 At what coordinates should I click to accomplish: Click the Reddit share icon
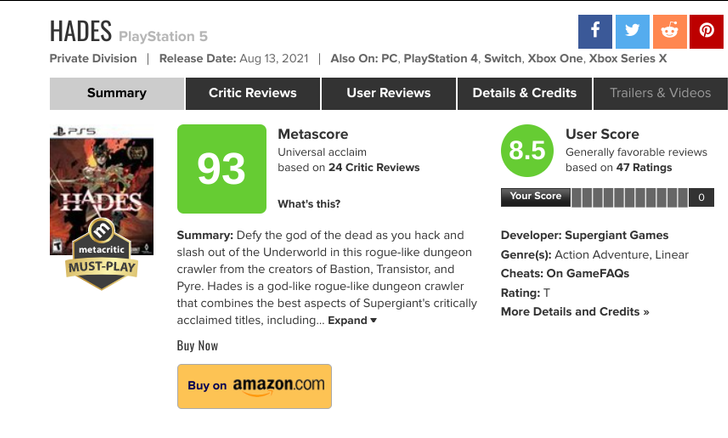click(669, 31)
